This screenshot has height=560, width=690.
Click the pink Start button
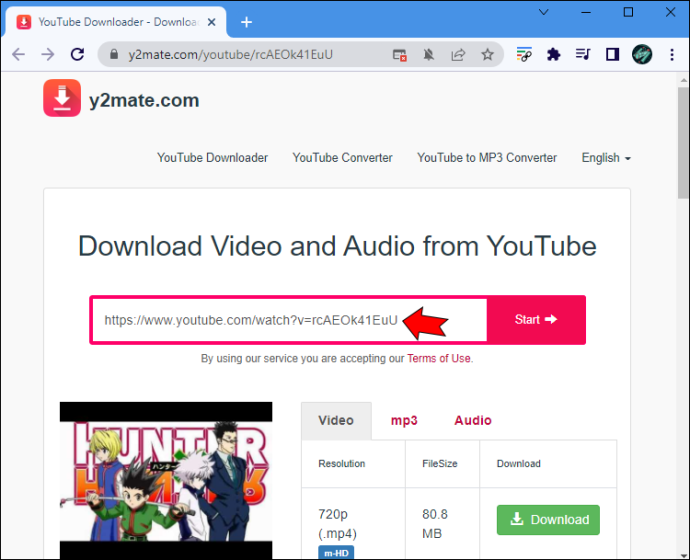pos(536,320)
